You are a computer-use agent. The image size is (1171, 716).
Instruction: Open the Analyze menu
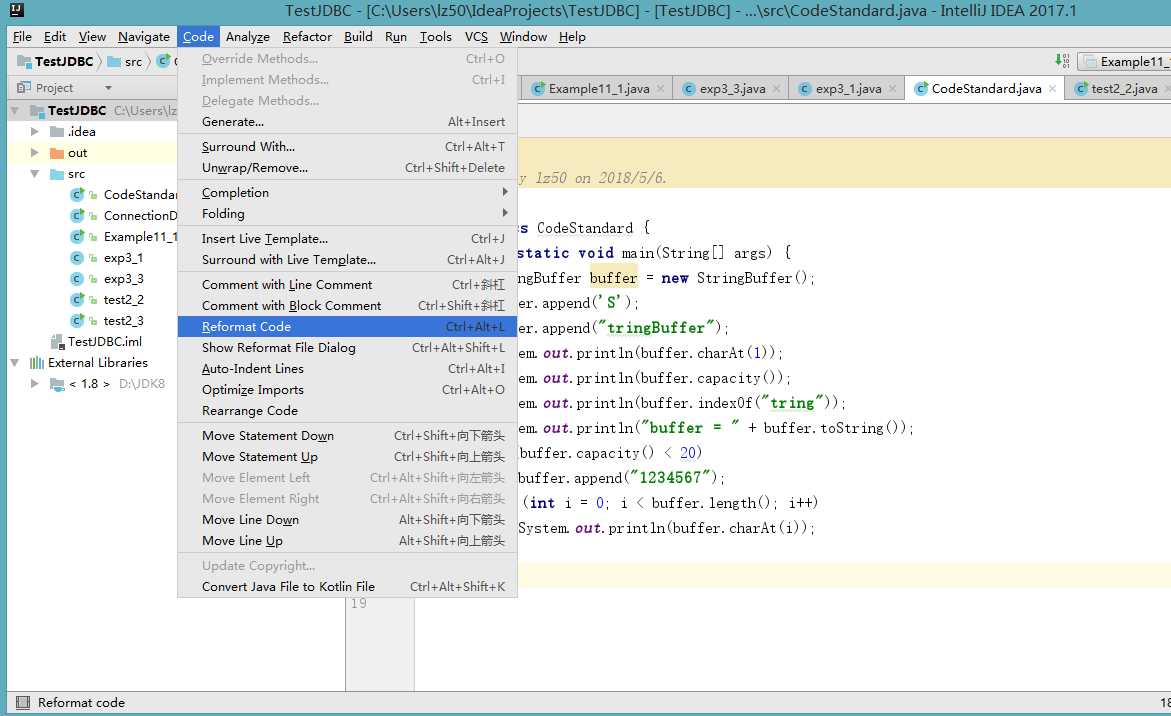[247, 37]
